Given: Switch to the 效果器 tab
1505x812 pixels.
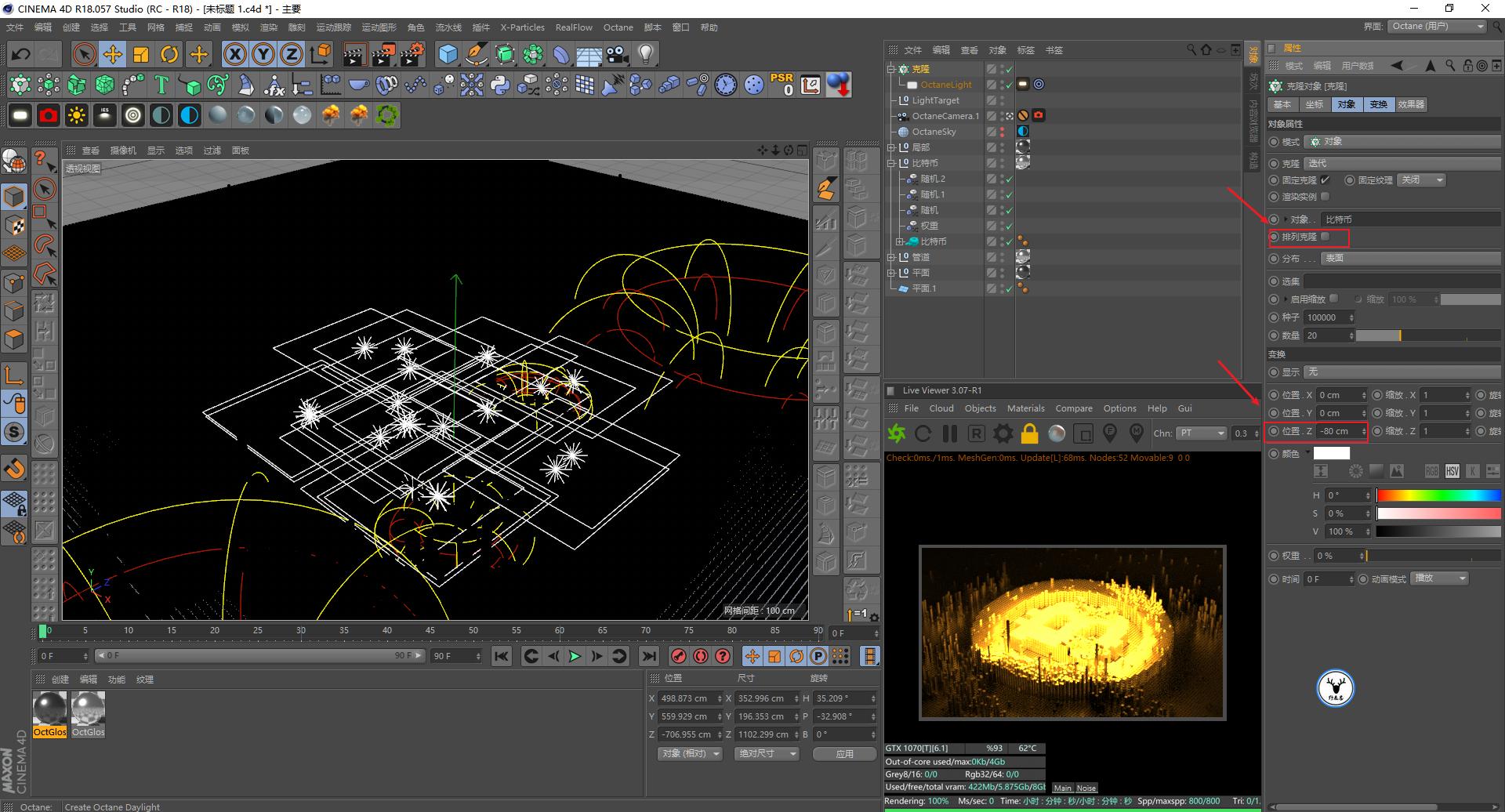Looking at the screenshot, I should pyautogui.click(x=1411, y=104).
